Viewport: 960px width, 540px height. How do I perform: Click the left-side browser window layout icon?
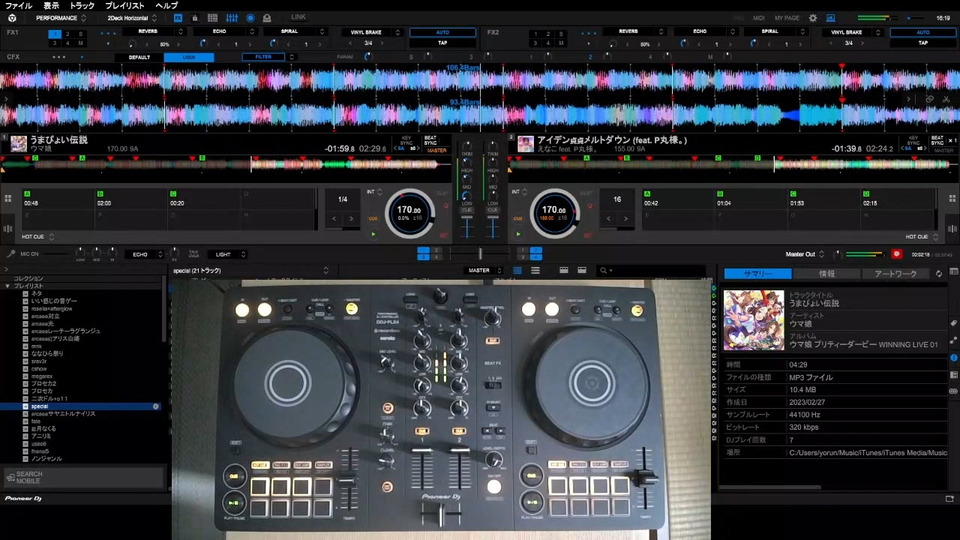pyautogui.click(x=564, y=270)
